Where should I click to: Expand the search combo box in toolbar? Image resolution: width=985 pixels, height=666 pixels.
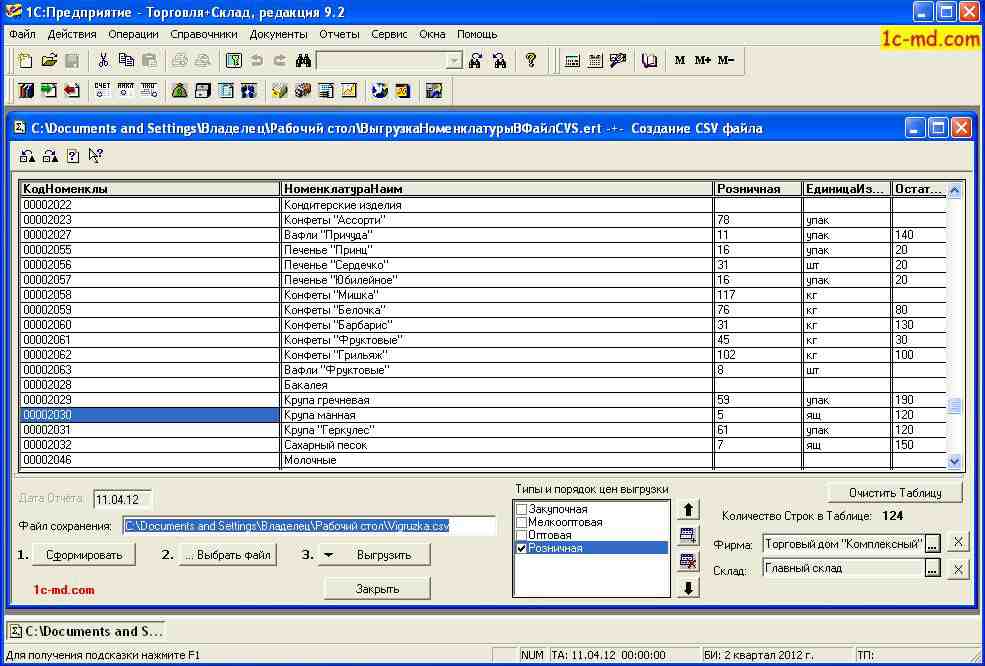(x=454, y=61)
